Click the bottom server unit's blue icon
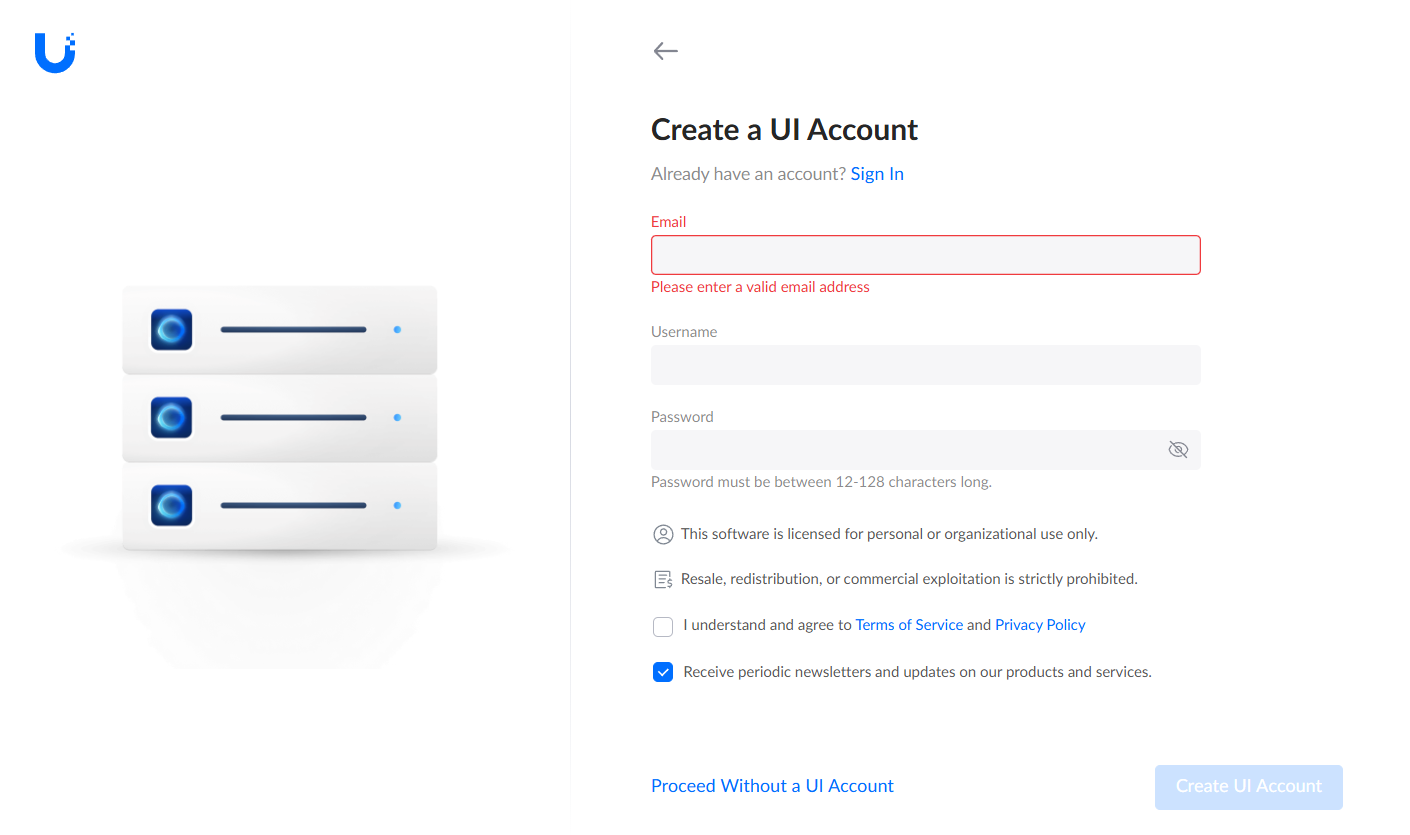 (171, 505)
